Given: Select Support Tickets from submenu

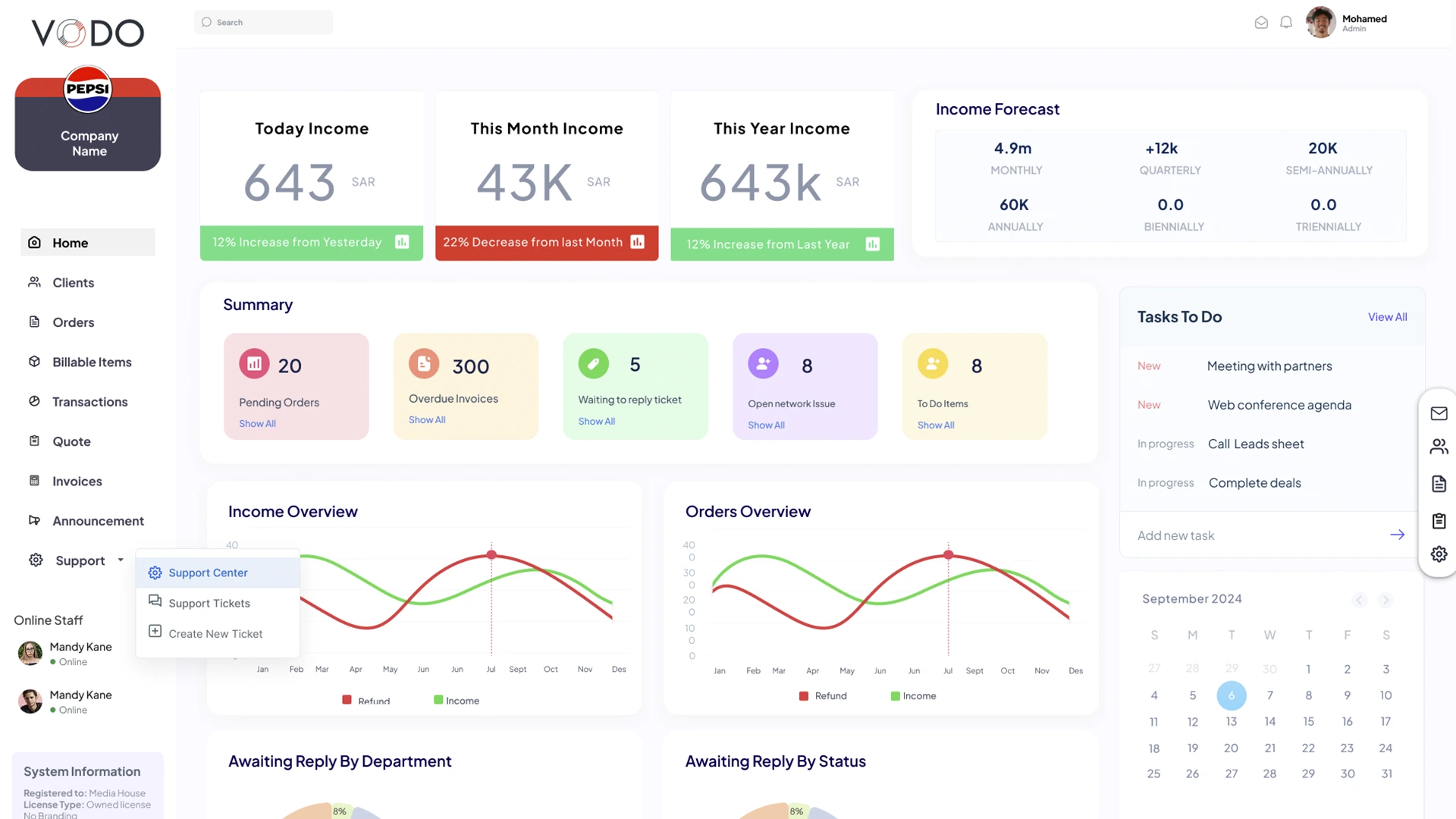Looking at the screenshot, I should point(218,603).
